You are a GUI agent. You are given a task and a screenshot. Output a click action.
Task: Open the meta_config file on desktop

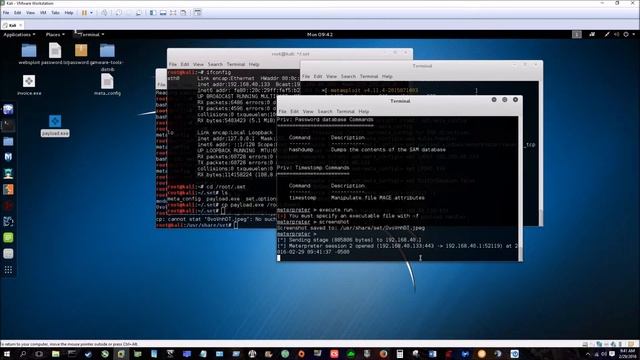tap(107, 85)
